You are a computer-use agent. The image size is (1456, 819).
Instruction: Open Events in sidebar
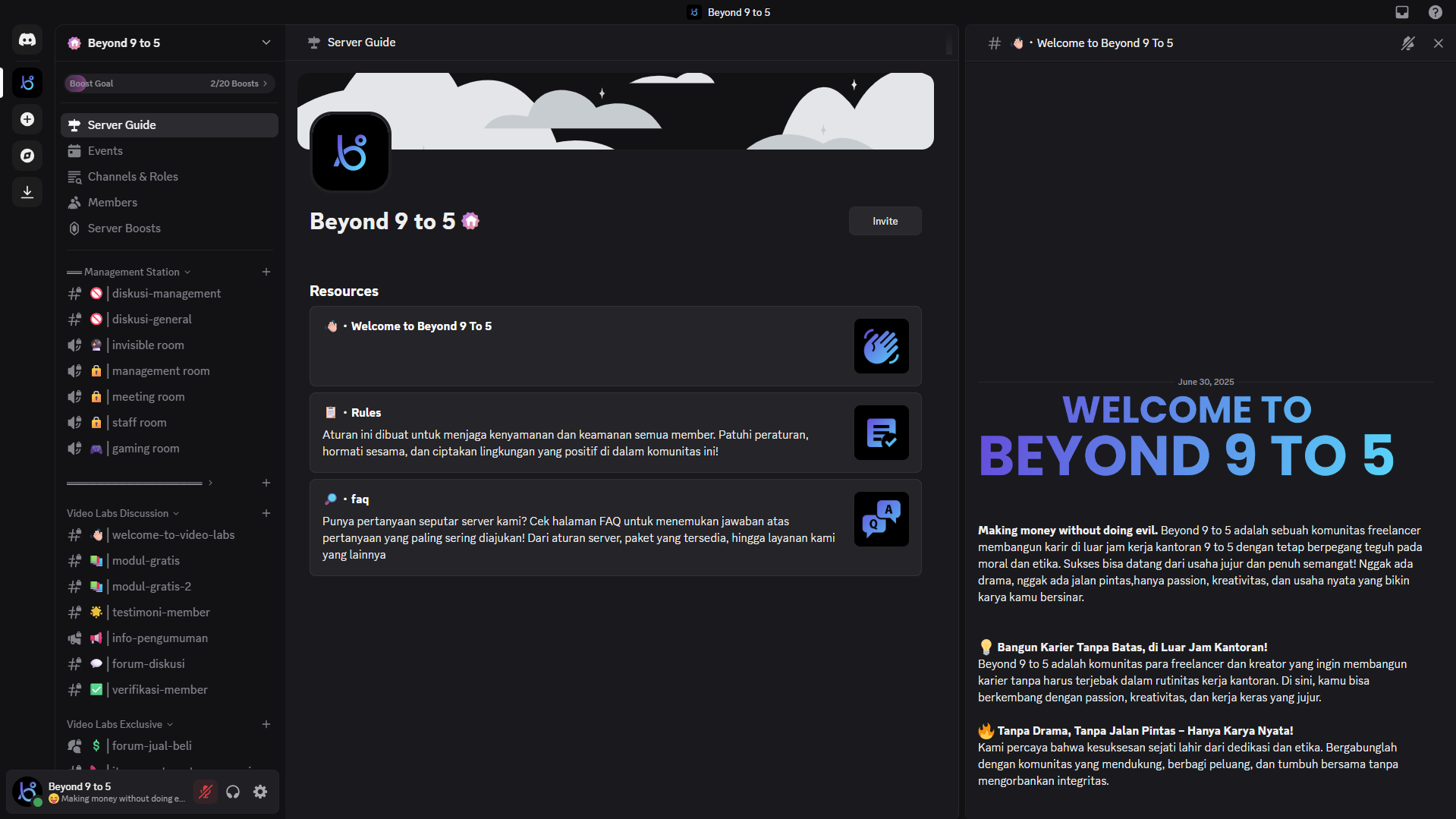coord(169,151)
